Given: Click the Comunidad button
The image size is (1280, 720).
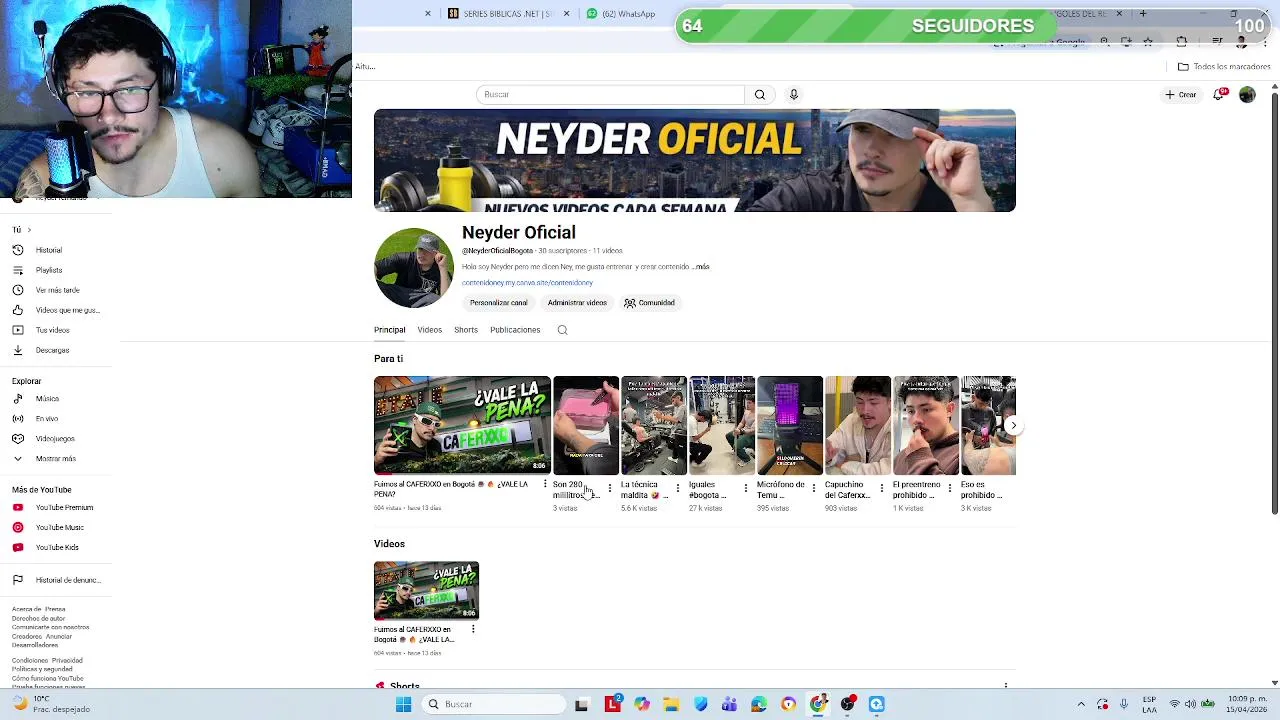Looking at the screenshot, I should pyautogui.click(x=650, y=303).
